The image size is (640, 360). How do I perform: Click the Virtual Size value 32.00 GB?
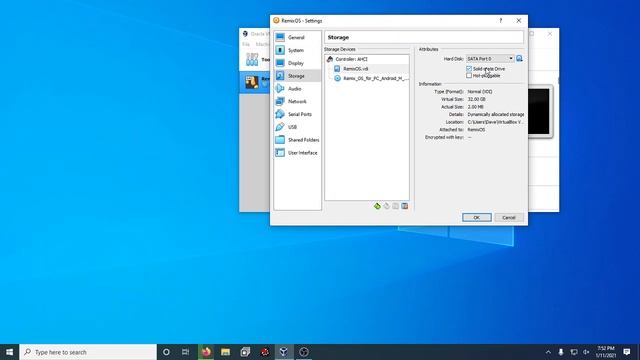click(x=476, y=99)
